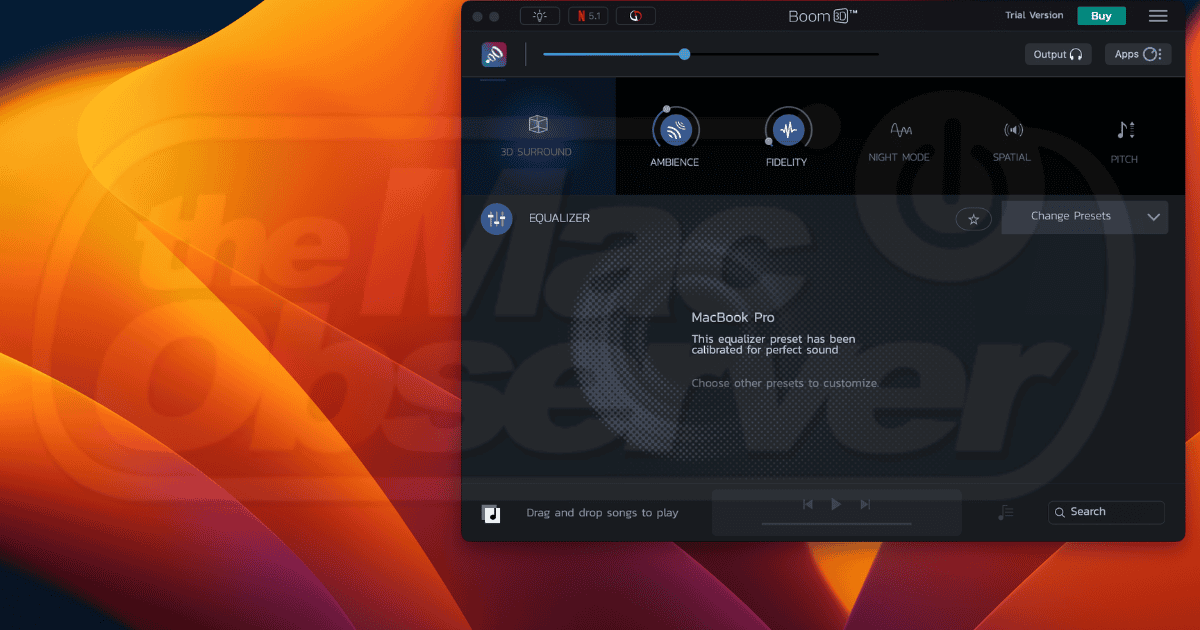
Task: Expand the Change Presets dropdown
Action: pyautogui.click(x=1084, y=217)
